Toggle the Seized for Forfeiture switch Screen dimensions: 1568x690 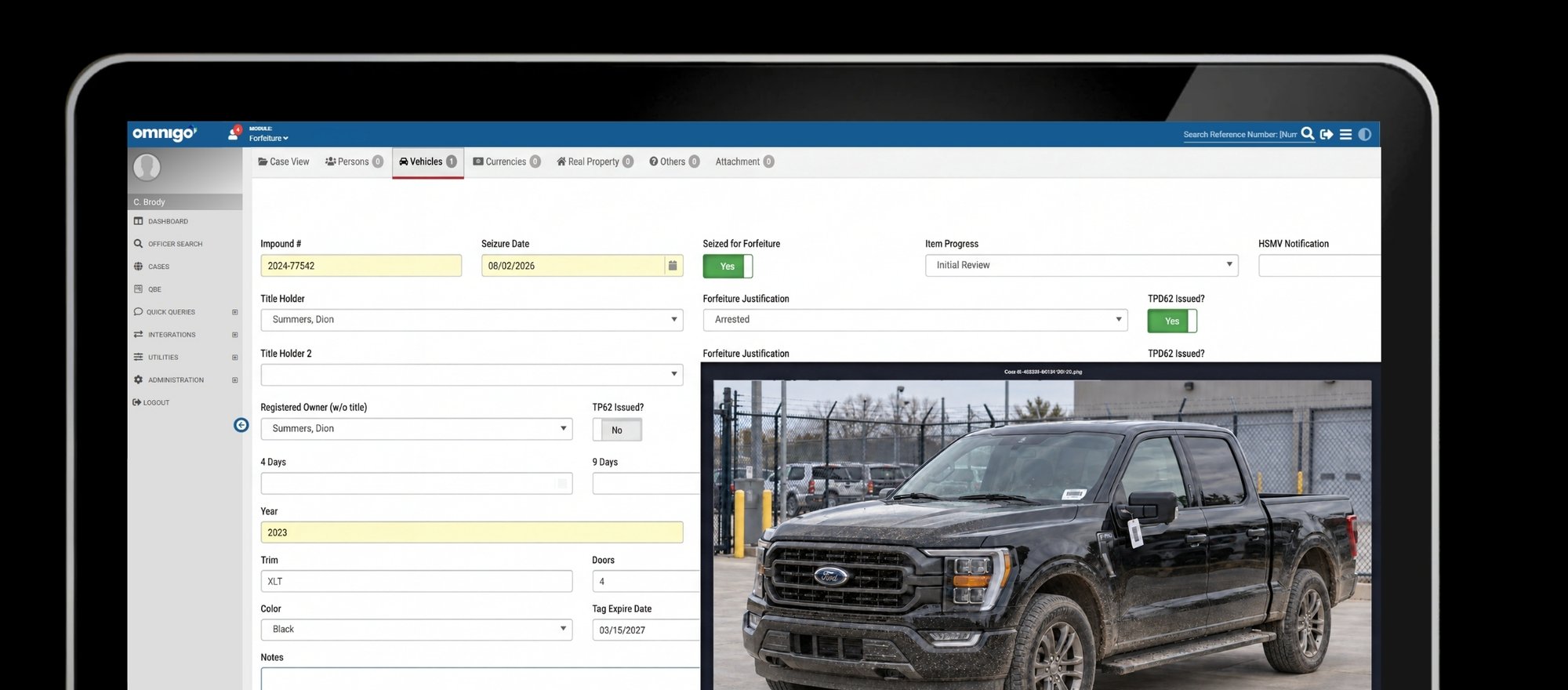pos(728,267)
